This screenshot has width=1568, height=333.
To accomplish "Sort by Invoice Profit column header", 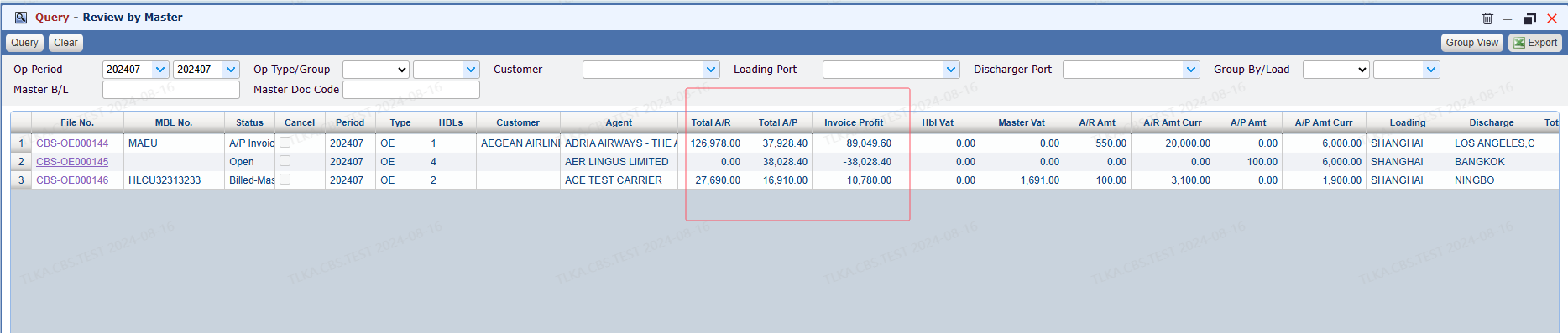I will pos(854,122).
